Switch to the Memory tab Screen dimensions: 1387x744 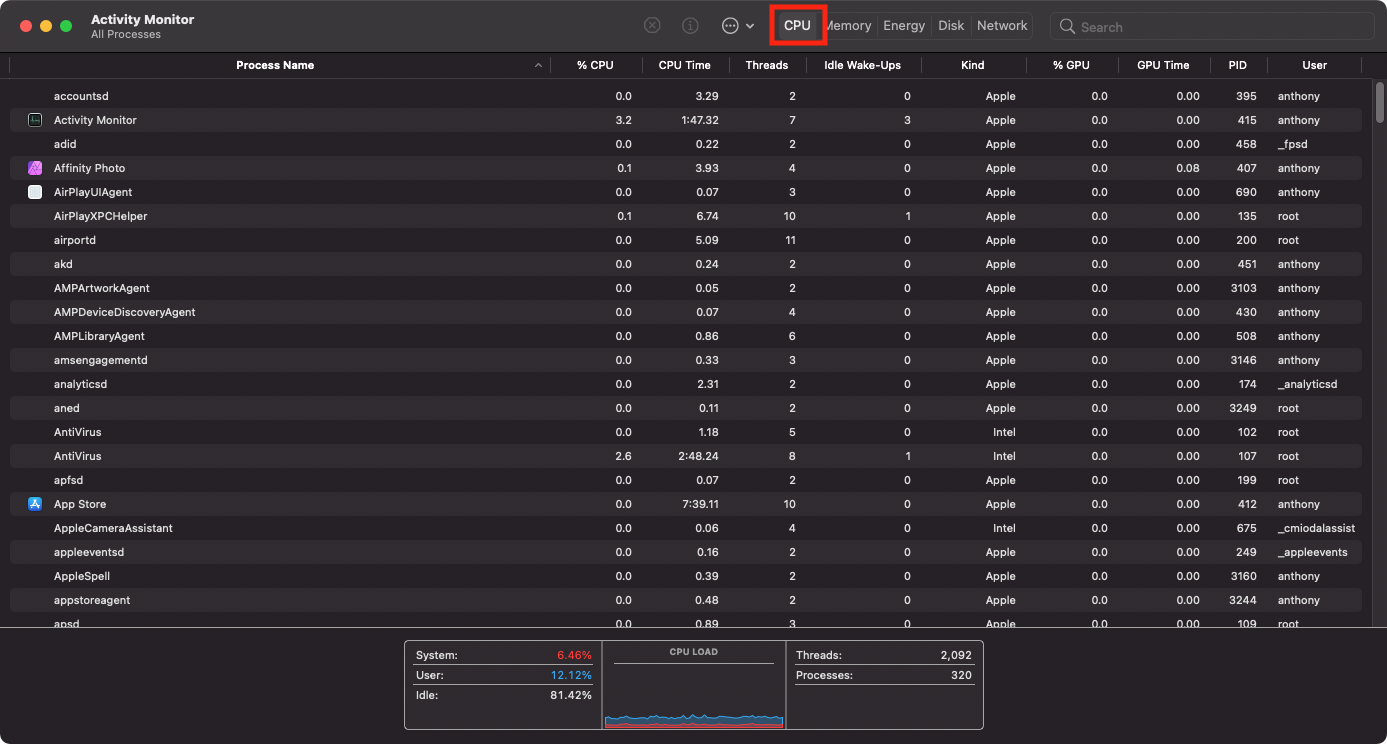(848, 25)
